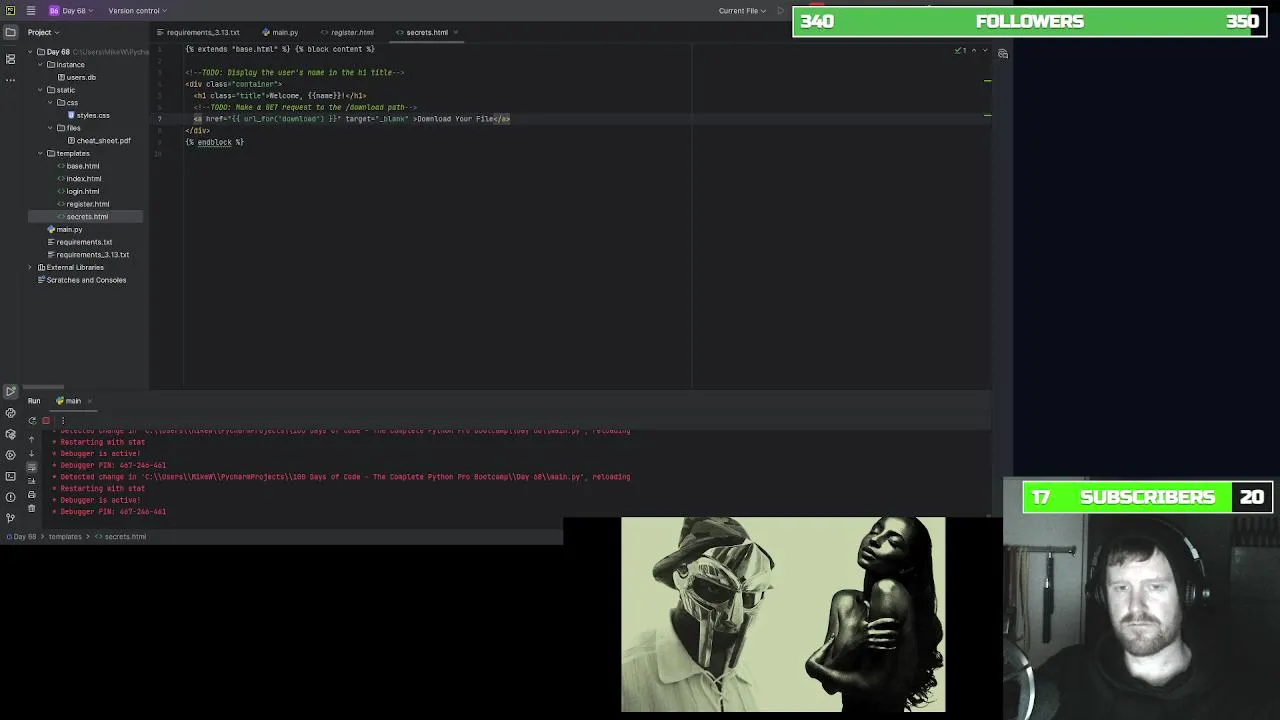
Task: Select index.html in project tree
Action: 79,179
